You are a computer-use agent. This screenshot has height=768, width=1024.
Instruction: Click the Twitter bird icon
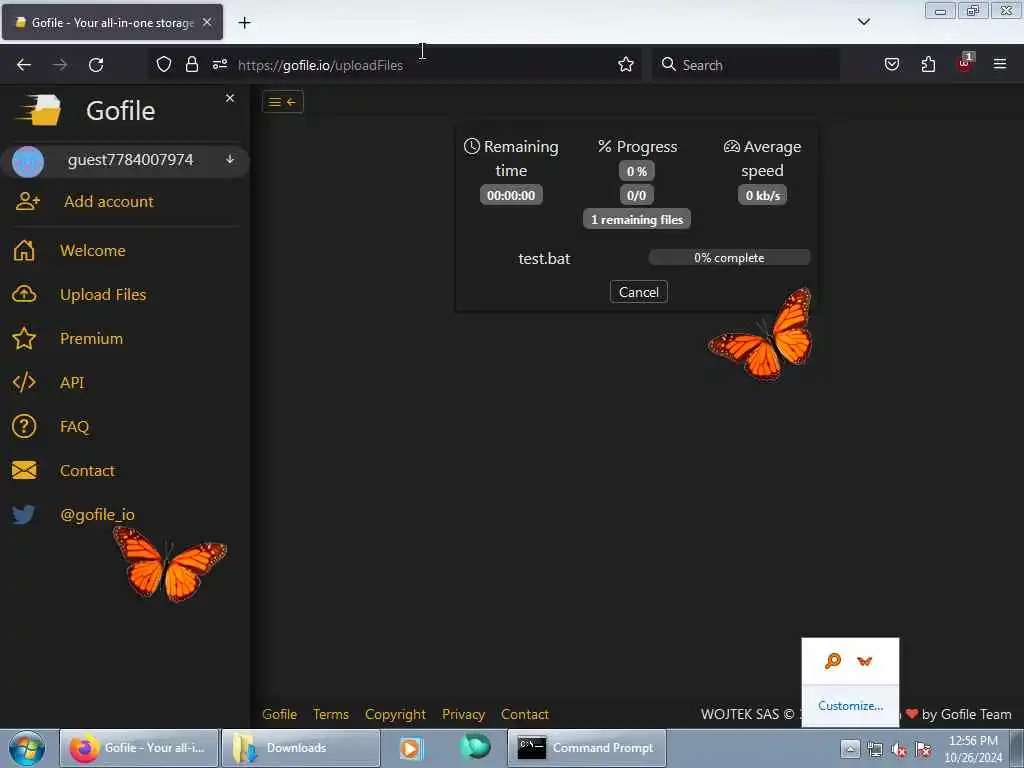click(24, 514)
